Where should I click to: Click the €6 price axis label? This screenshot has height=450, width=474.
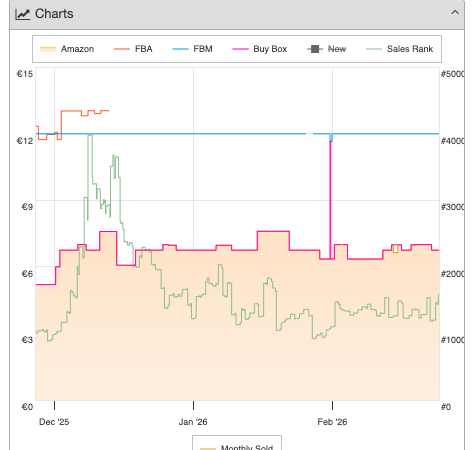tap(27, 274)
